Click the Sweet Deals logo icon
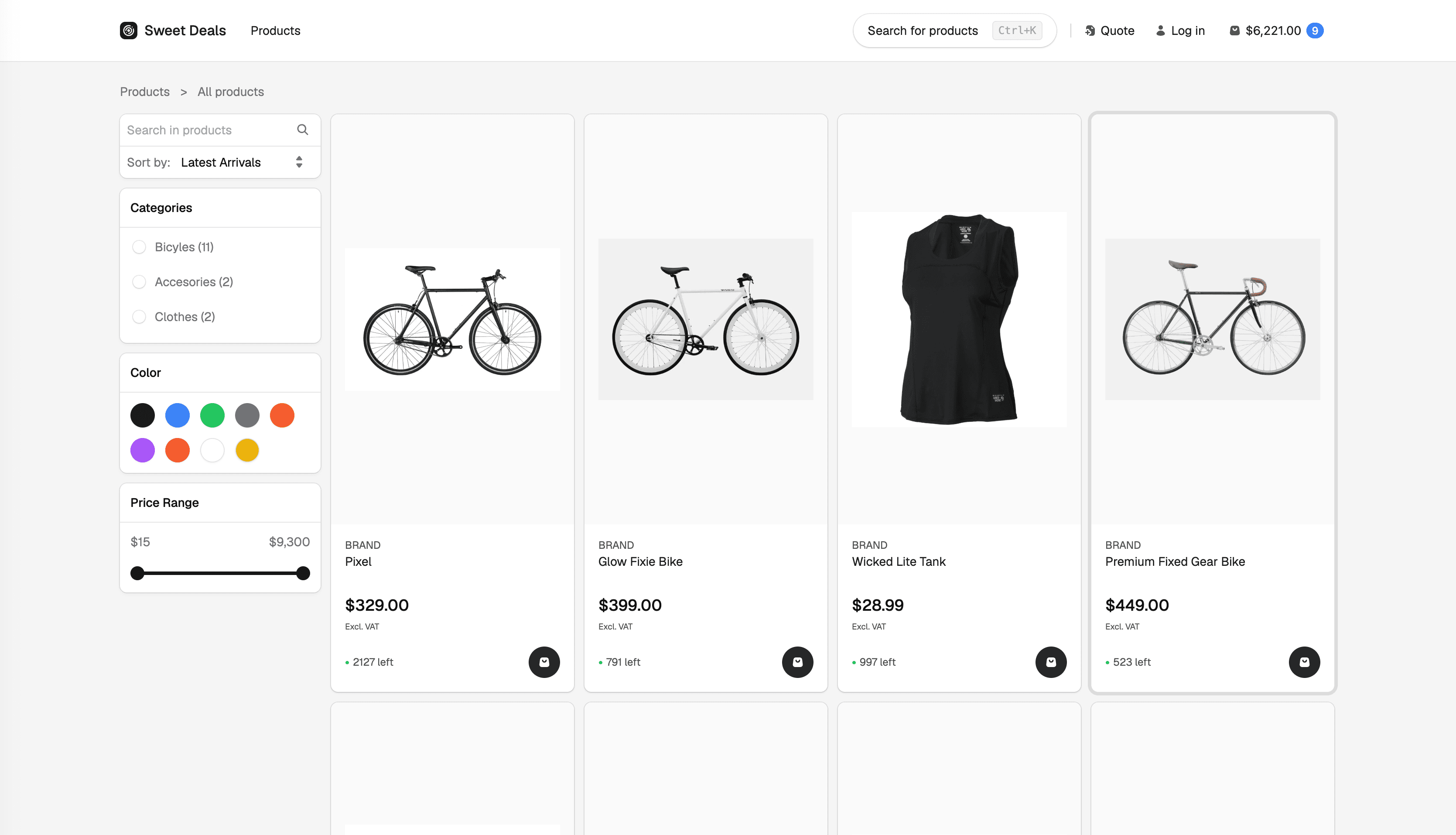This screenshot has width=1456, height=835. (128, 31)
